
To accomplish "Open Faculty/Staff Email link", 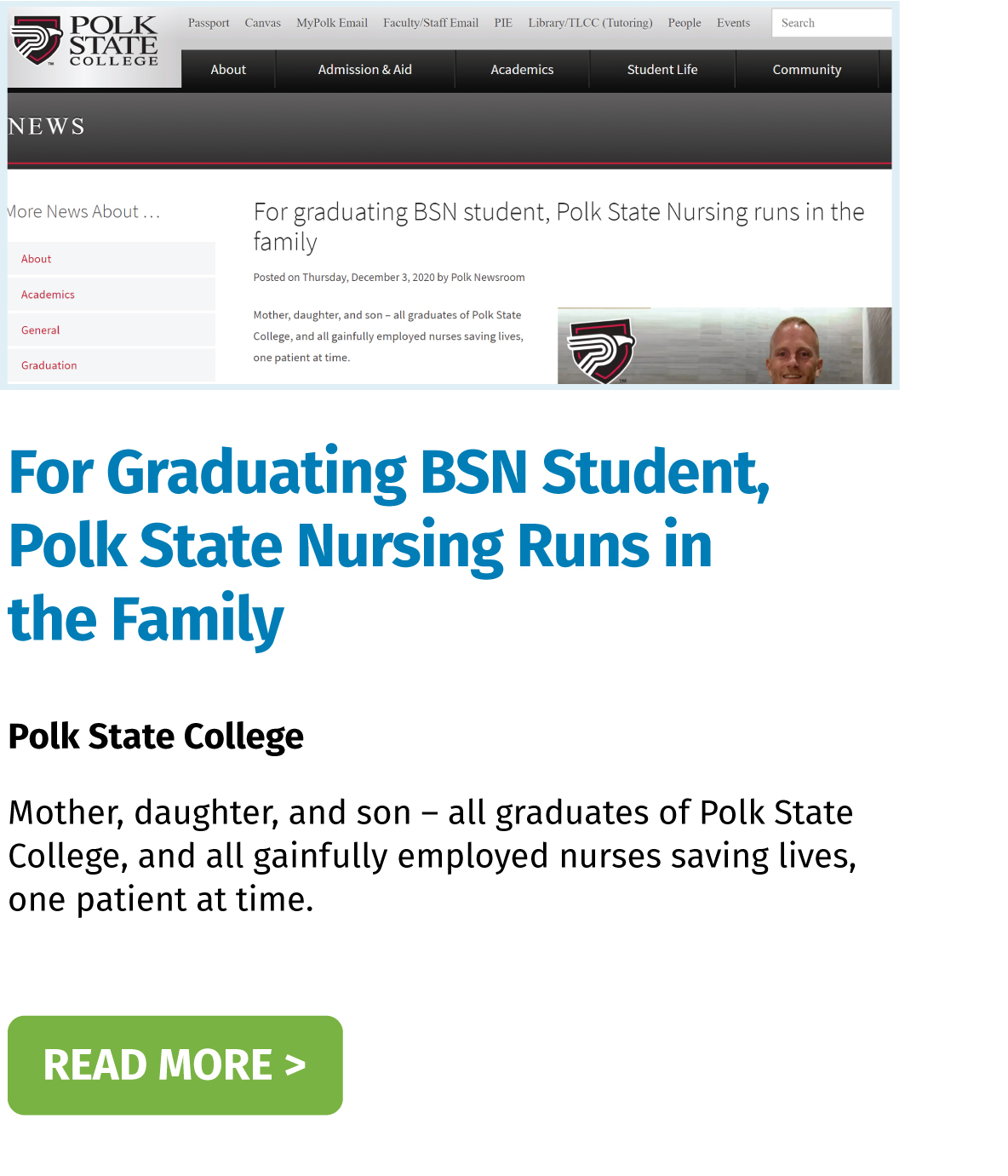I will 431,23.
